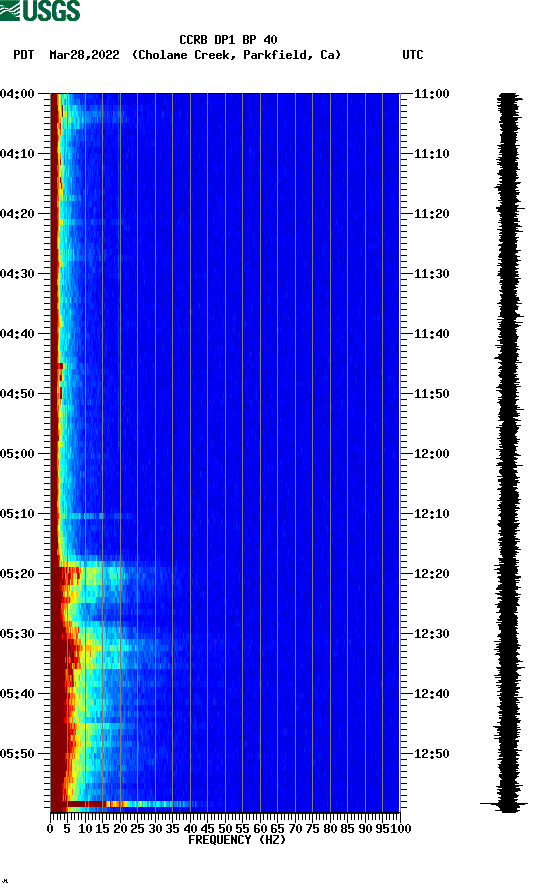Screen dimensions: 552x892
Task: Click the 50 Hz frequency tick label
Action: (x=225, y=829)
